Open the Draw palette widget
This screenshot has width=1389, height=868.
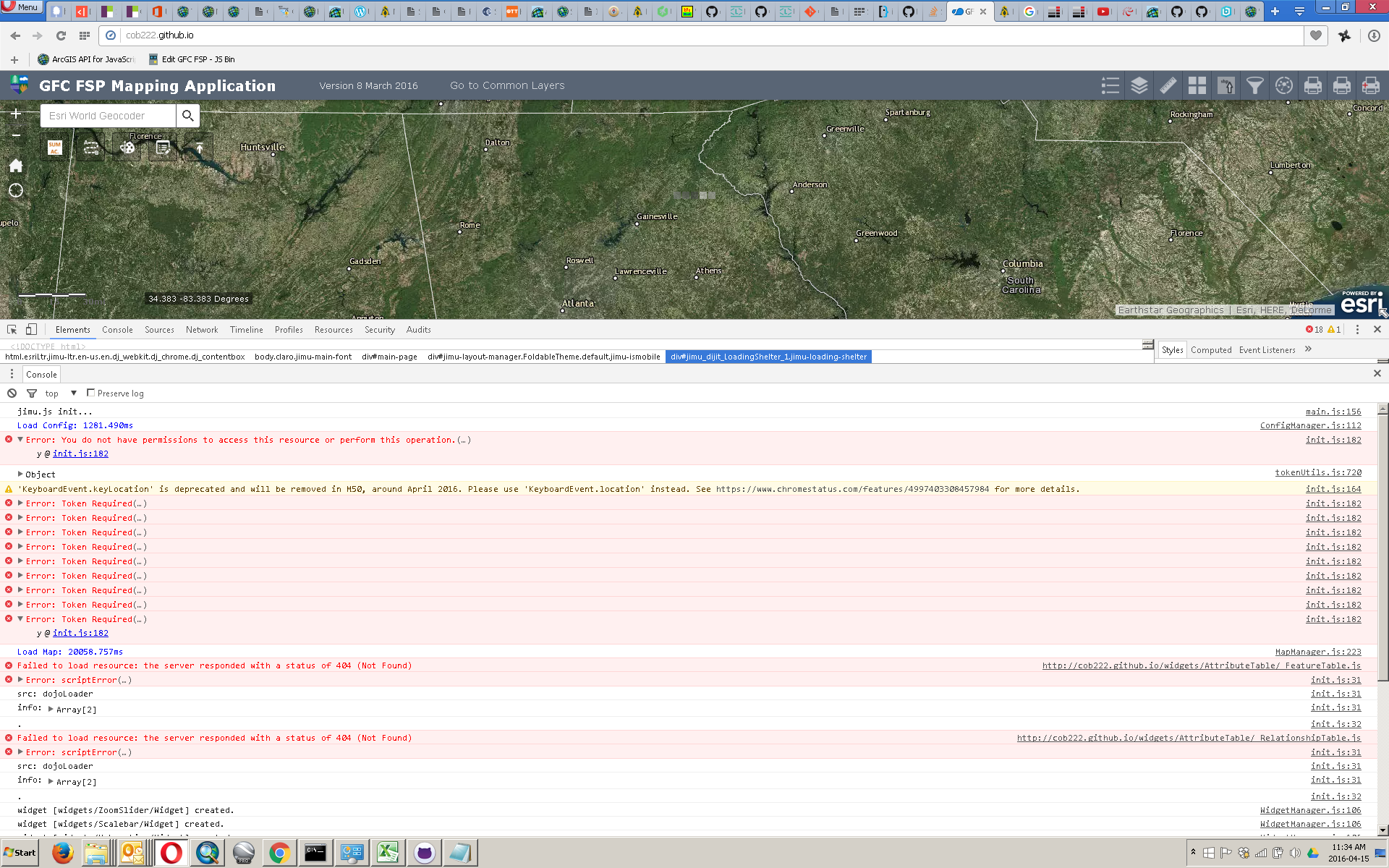(127, 148)
